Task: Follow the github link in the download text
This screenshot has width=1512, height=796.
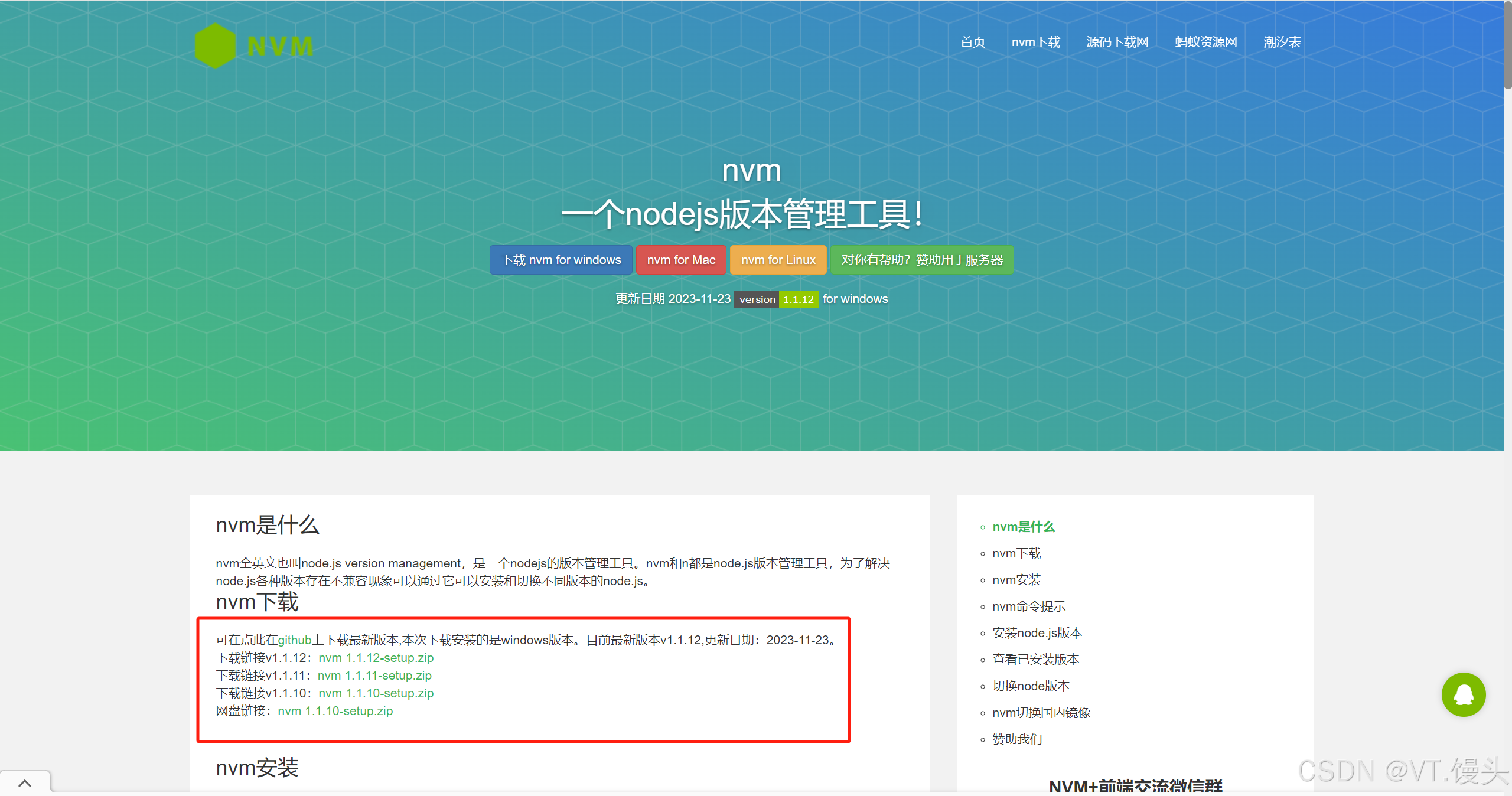Action: point(294,640)
